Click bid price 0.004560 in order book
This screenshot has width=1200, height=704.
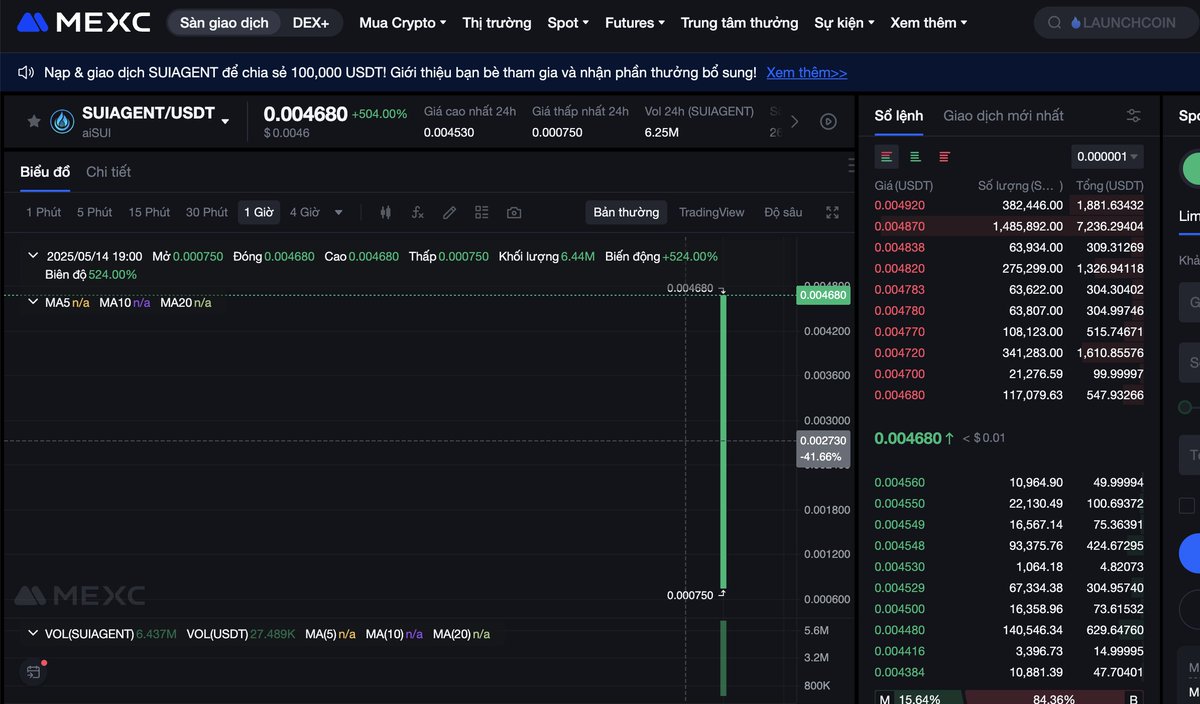click(899, 482)
